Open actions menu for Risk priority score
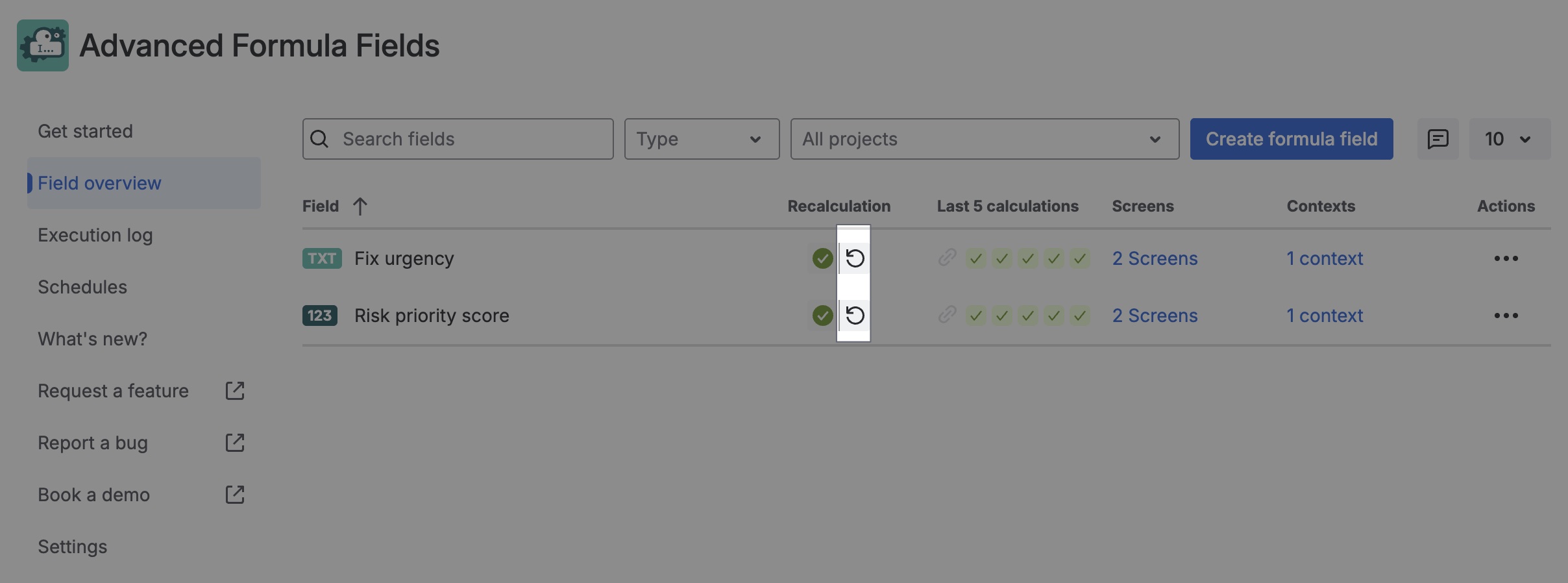This screenshot has height=583, width=1568. coord(1506,316)
